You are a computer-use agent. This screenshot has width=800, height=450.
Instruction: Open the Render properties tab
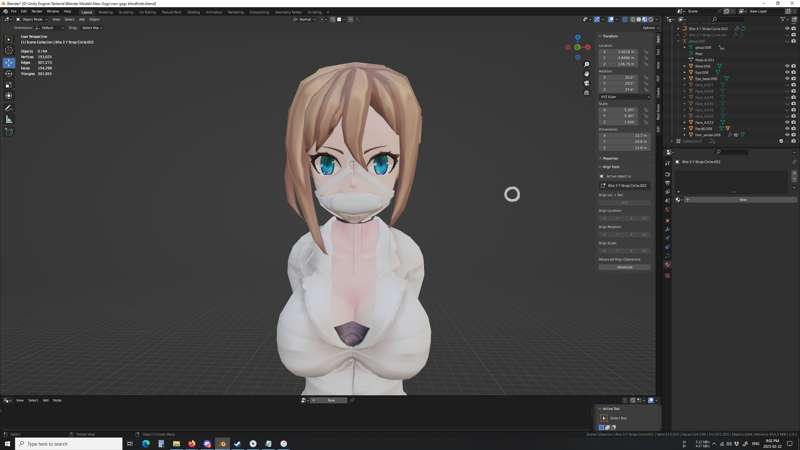[667, 174]
